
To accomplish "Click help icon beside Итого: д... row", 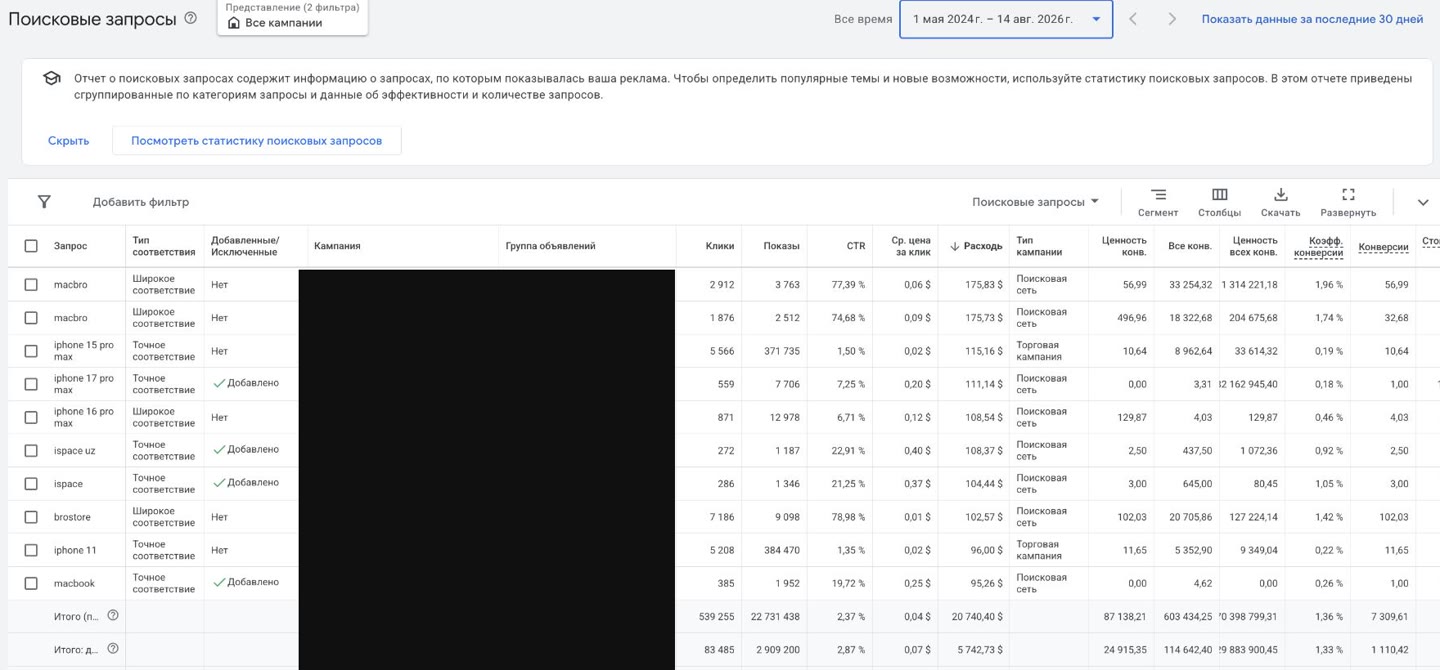I will coord(113,649).
